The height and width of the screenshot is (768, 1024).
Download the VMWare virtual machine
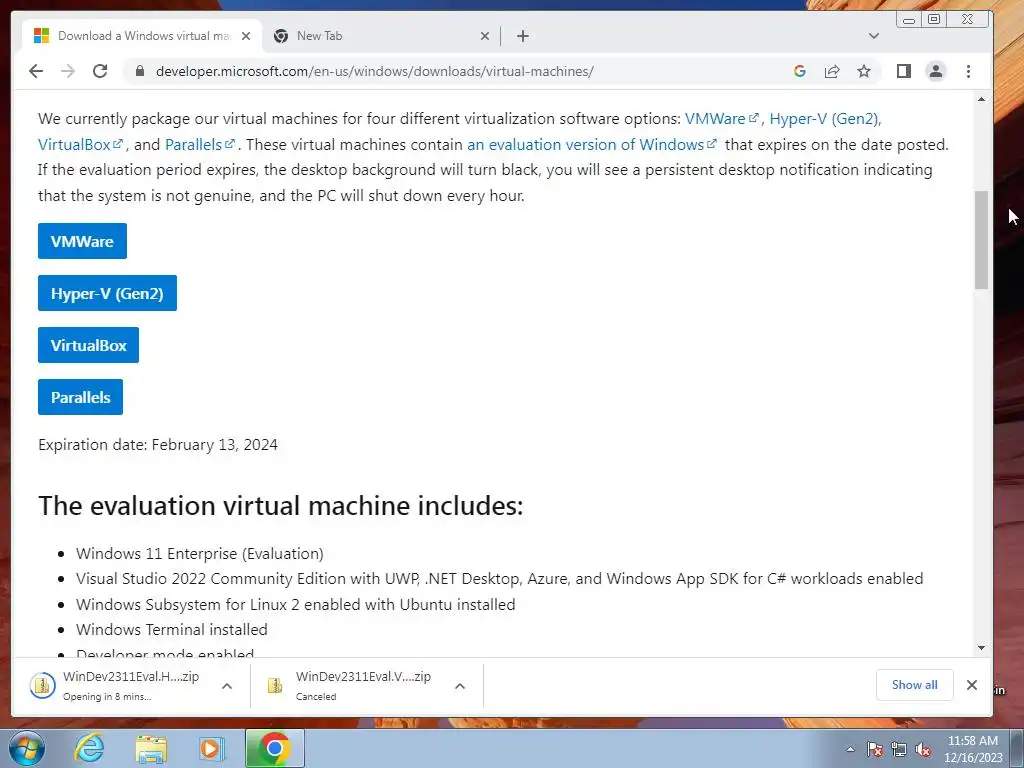pos(82,241)
